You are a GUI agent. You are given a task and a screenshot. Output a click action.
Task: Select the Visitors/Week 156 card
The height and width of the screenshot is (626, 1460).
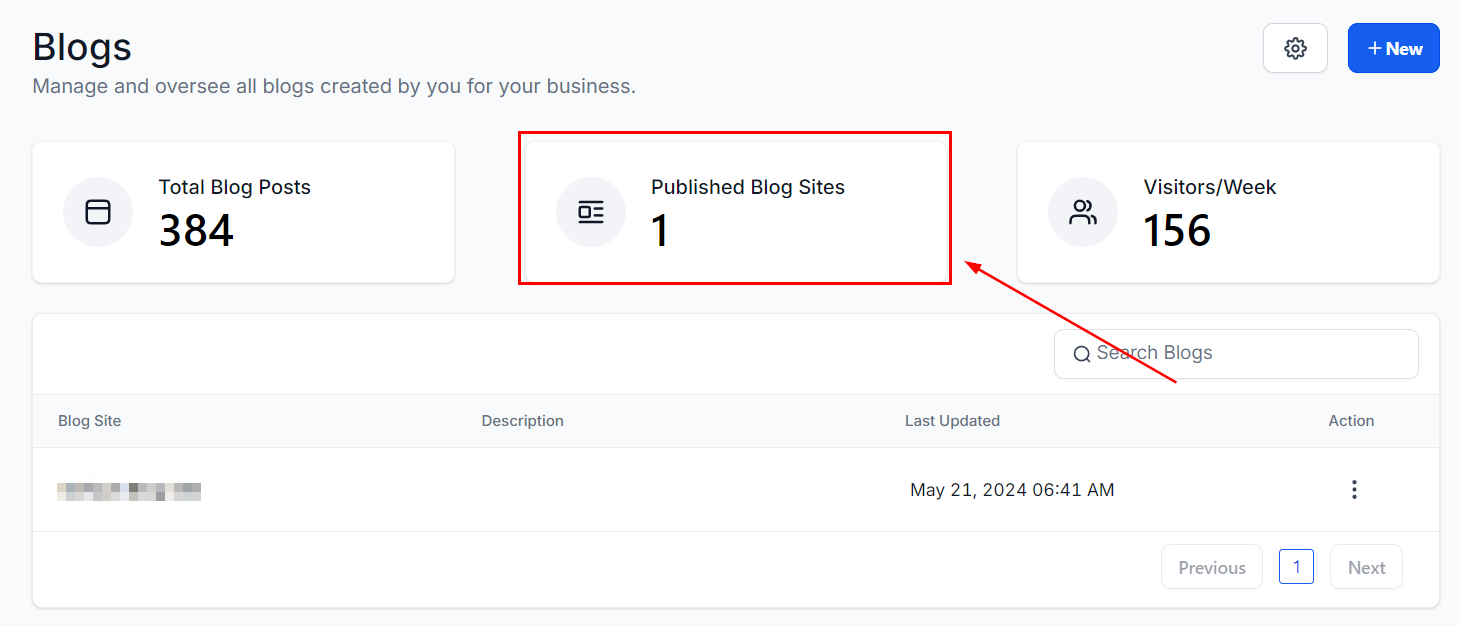coord(1228,212)
